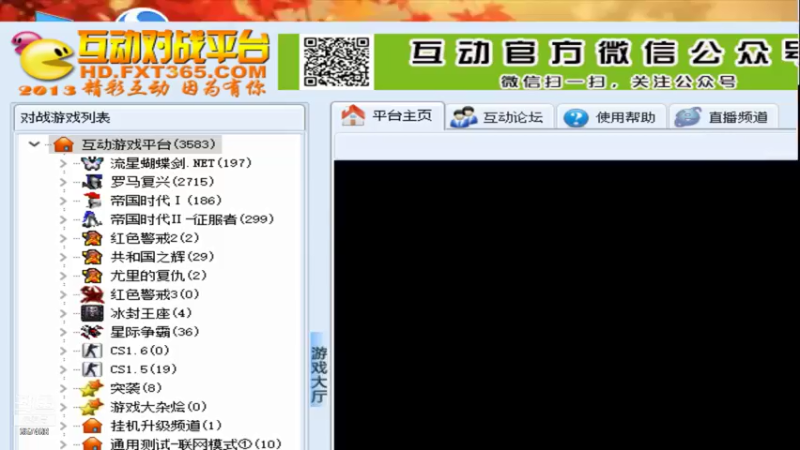
Task: Click the CS1.6 game icon
Action: 92,351
